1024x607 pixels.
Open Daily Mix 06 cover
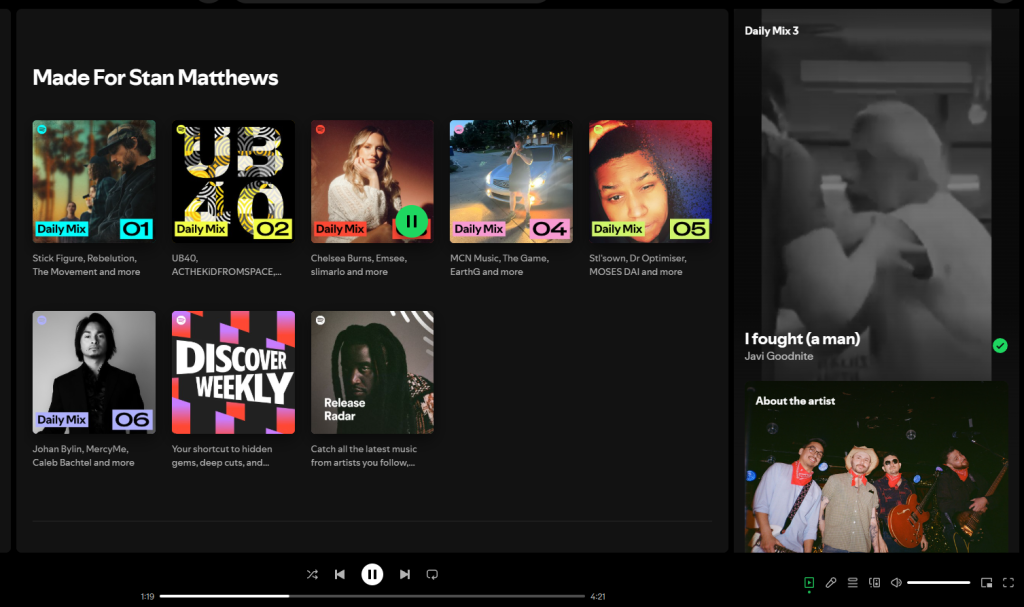pyautogui.click(x=94, y=372)
